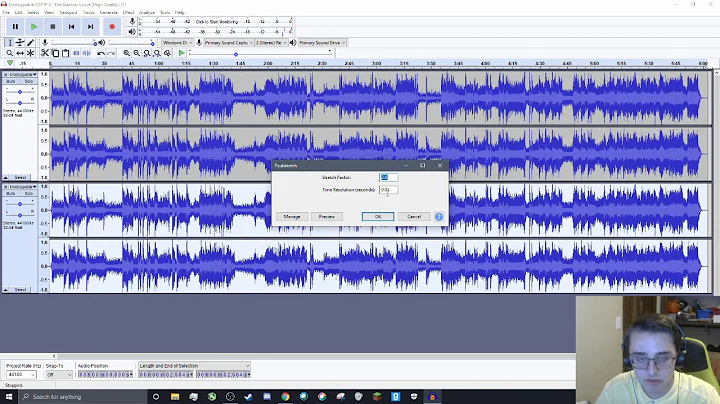The image size is (720, 404).
Task: Select the Draw pencil tool
Action: click(31, 43)
